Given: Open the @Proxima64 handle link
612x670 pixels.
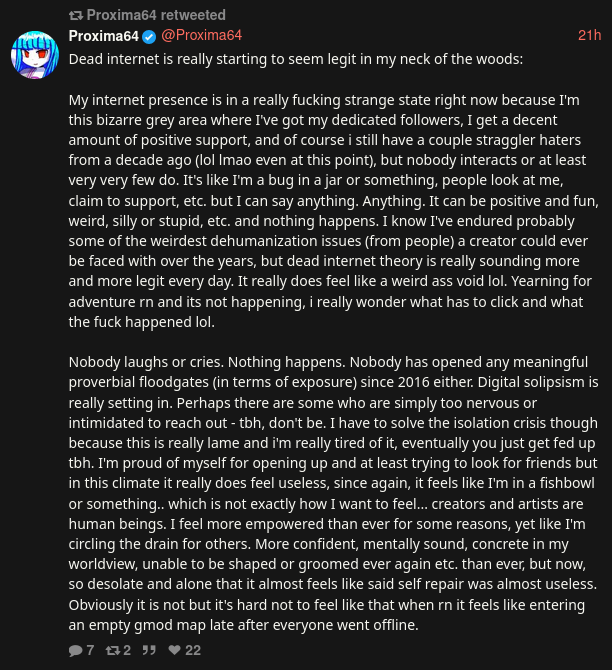Looking at the screenshot, I should (201, 36).
